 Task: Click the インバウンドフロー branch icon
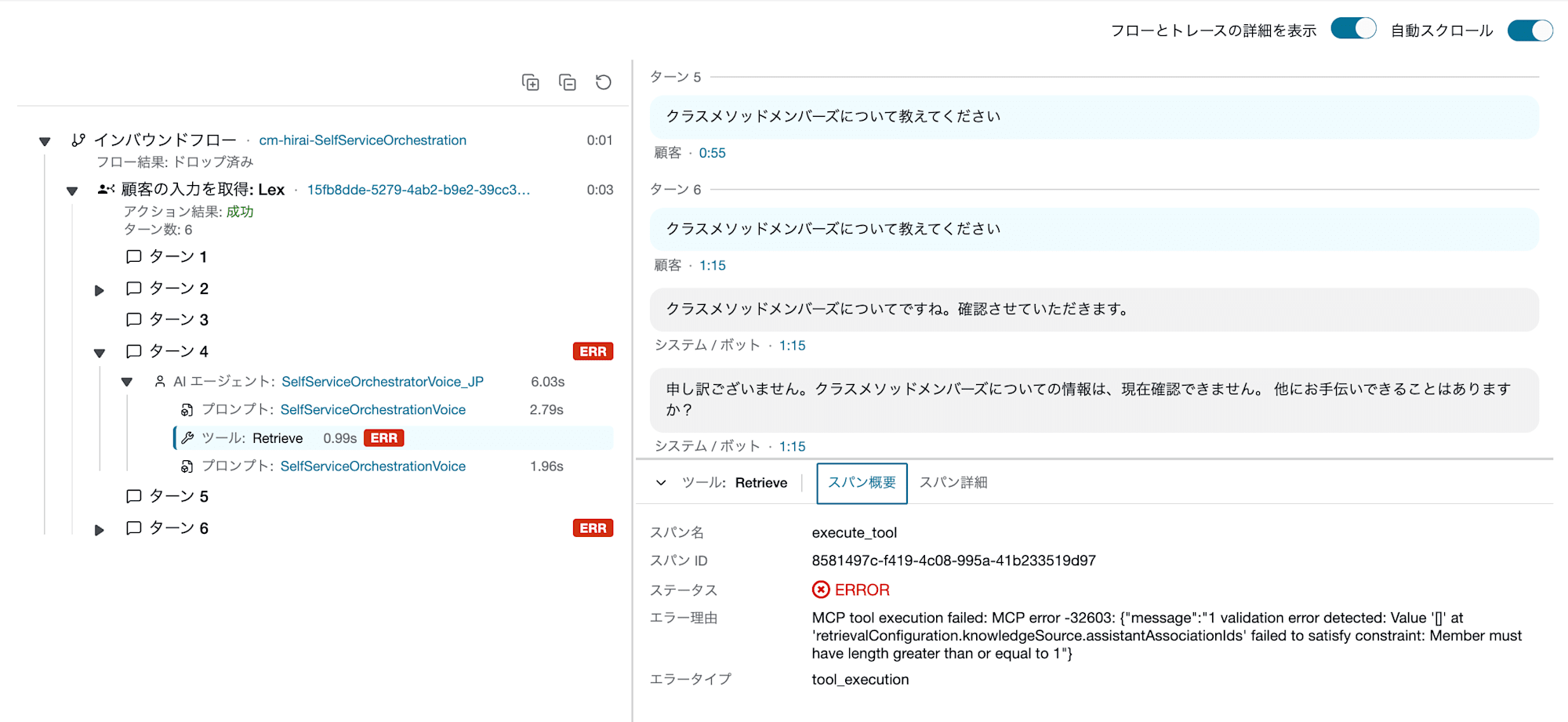click(x=78, y=140)
